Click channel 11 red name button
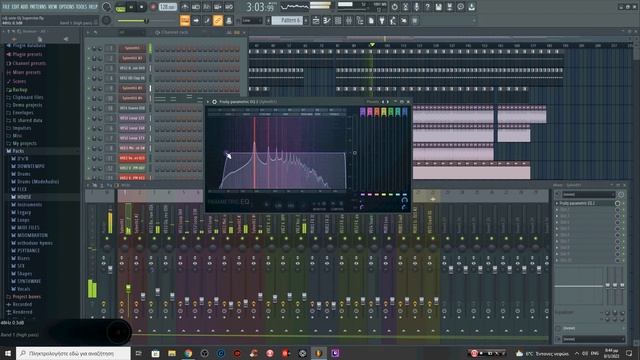This screenshot has width=640, height=360. tap(132, 158)
